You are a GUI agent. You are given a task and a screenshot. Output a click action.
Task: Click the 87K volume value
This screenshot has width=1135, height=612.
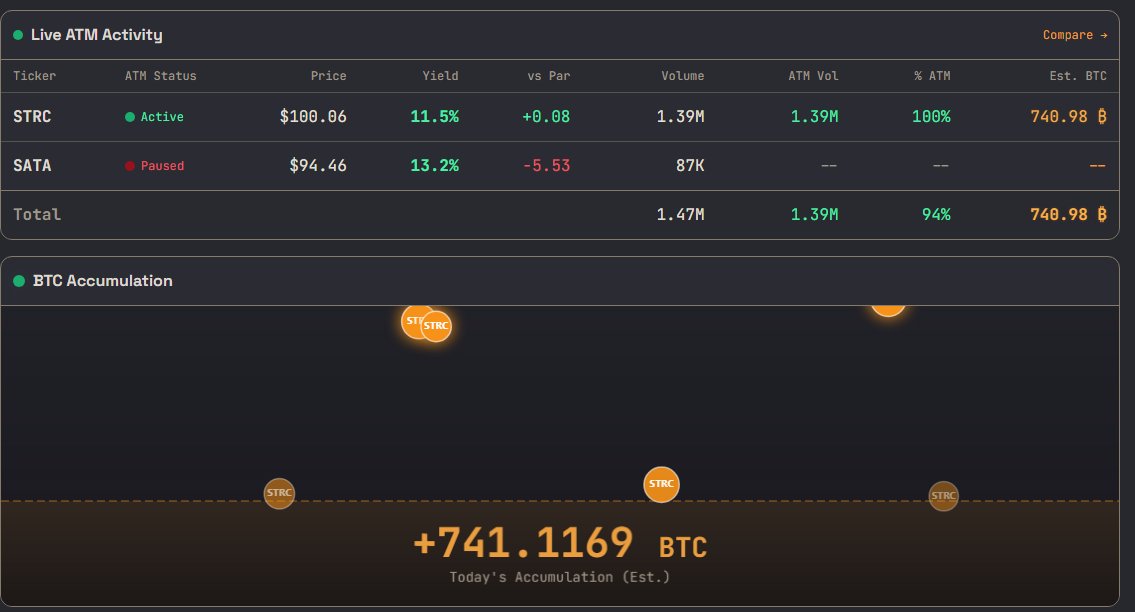click(690, 166)
